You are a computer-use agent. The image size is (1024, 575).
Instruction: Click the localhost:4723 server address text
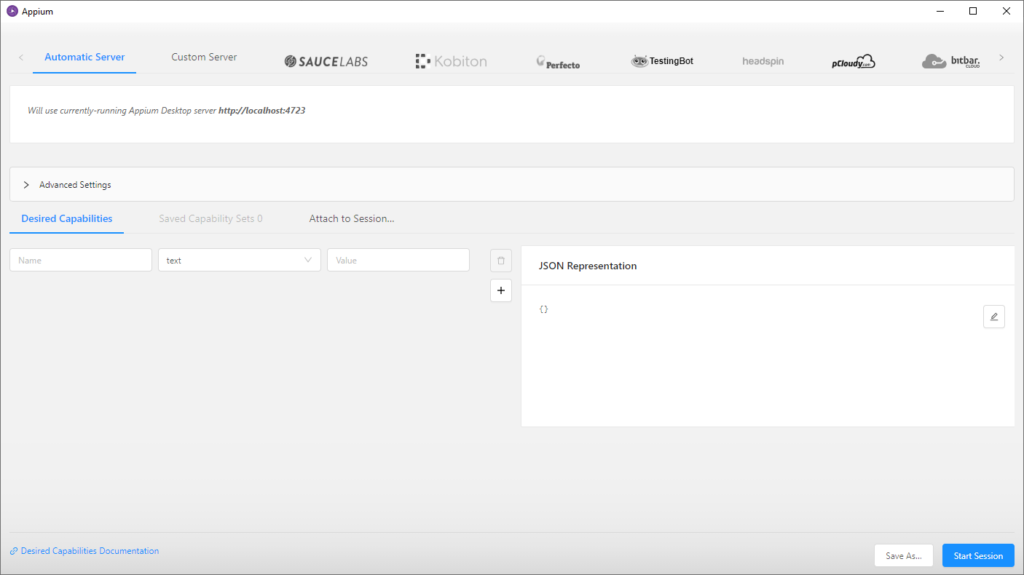click(x=262, y=110)
